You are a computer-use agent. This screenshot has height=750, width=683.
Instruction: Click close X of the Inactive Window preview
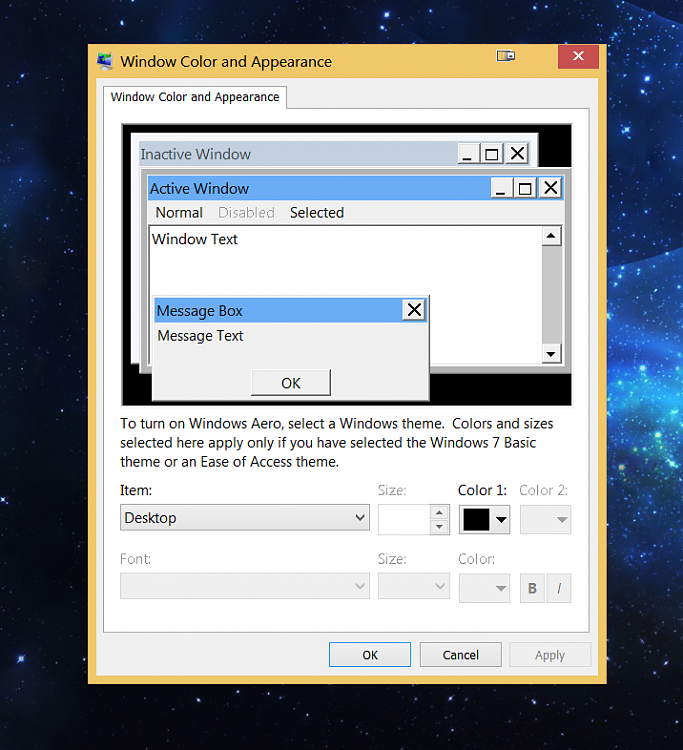pyautogui.click(x=517, y=154)
